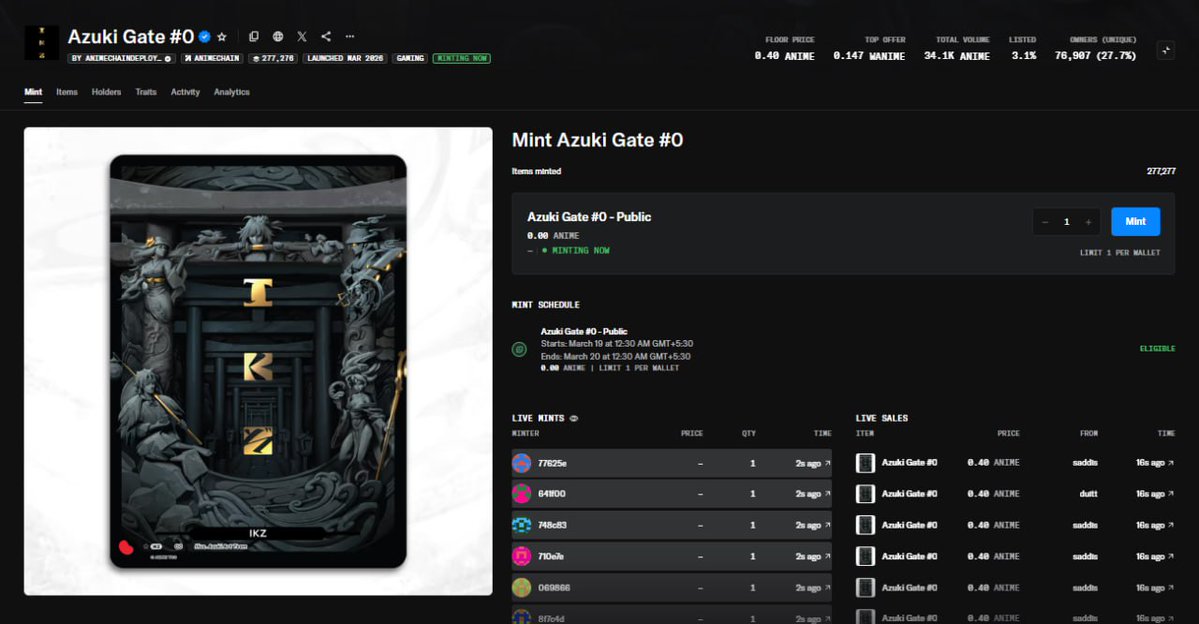Click minter 77625e avatar
This screenshot has width=1199, height=624.
522,463
